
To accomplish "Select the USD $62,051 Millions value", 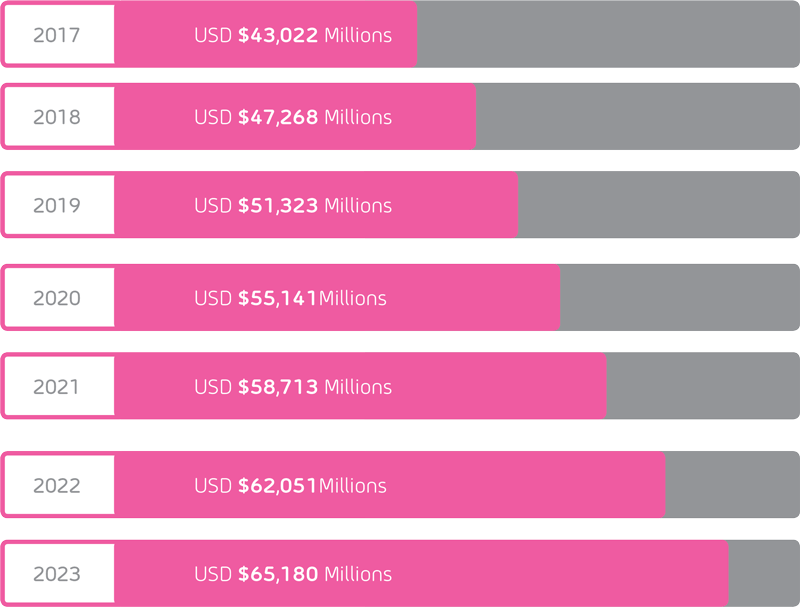I will 290,486.
